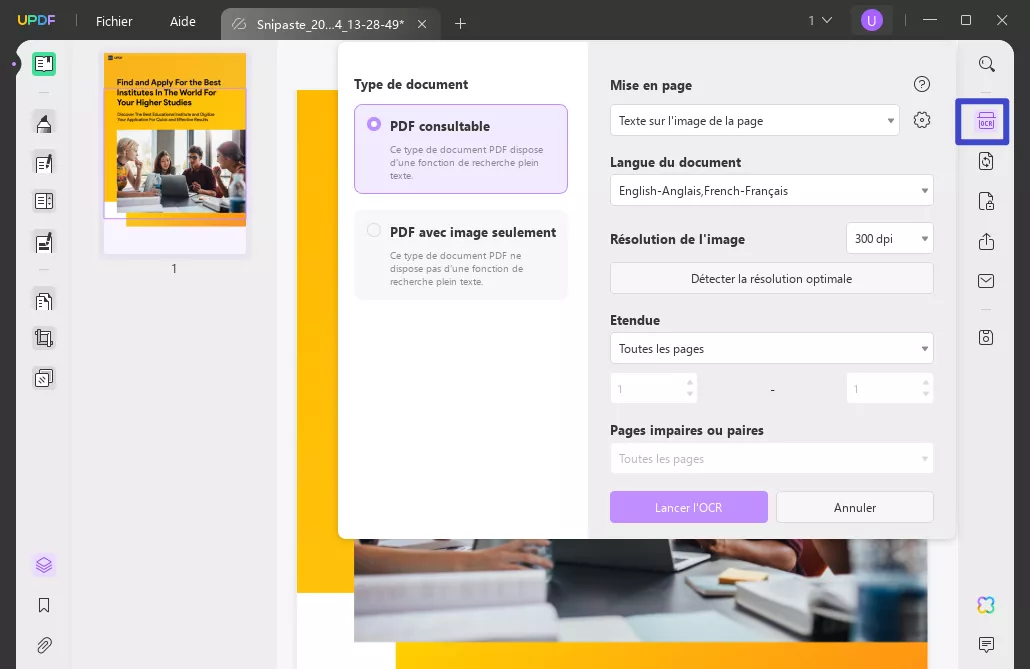Select the PDF consultable radio button
Image resolution: width=1030 pixels, height=669 pixels.
pos(374,124)
